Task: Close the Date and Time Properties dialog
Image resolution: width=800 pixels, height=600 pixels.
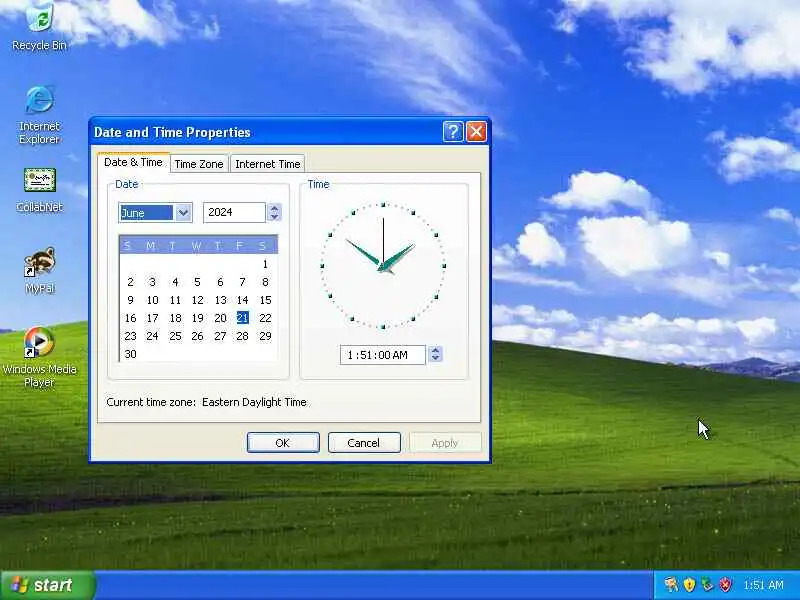Action: [x=476, y=132]
